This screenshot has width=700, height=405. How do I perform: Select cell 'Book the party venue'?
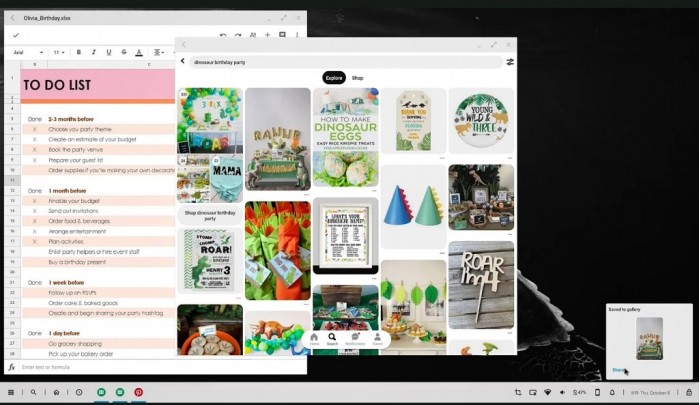click(75, 150)
